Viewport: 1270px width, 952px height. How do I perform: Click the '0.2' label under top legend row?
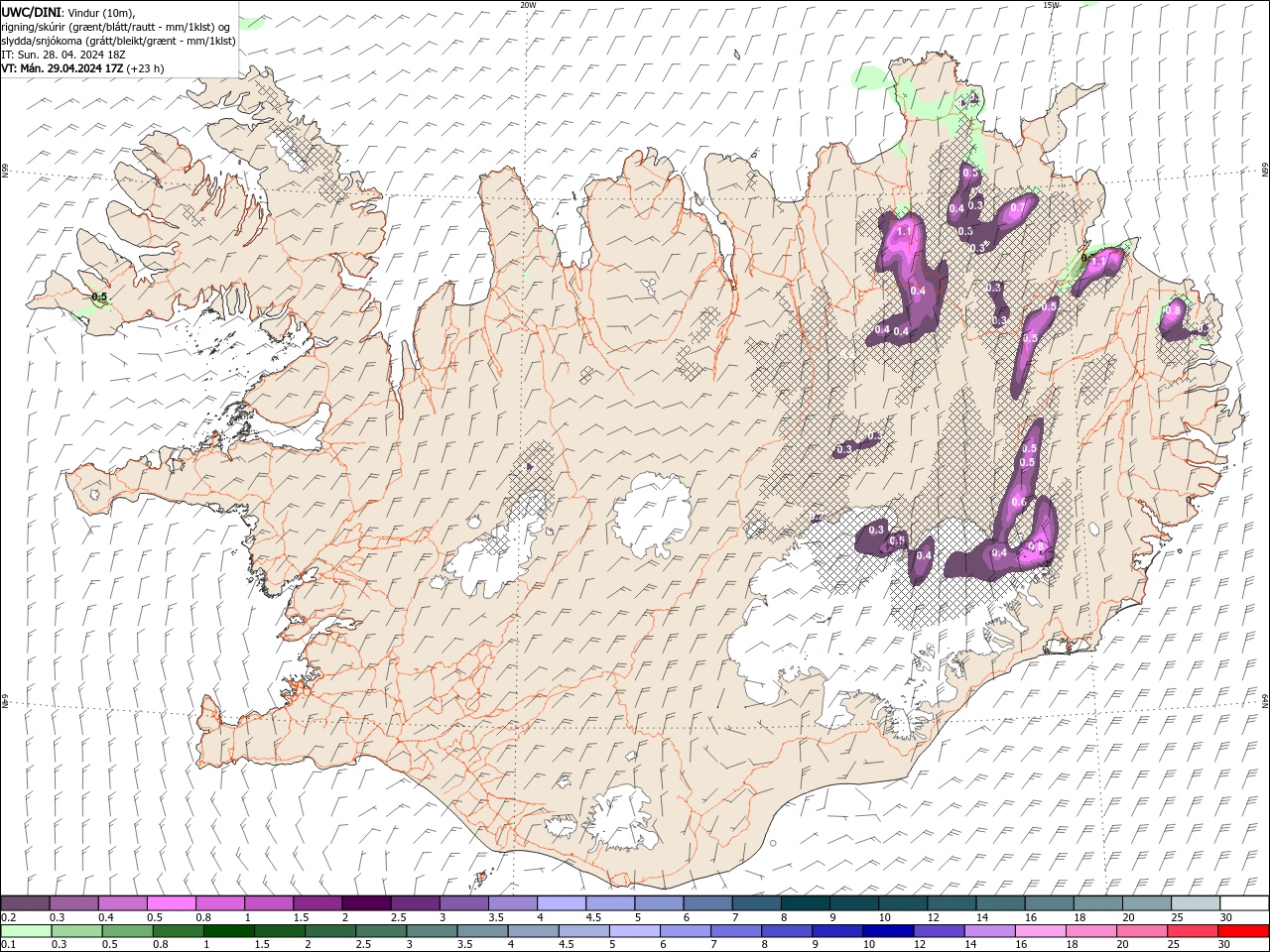coord(8,917)
